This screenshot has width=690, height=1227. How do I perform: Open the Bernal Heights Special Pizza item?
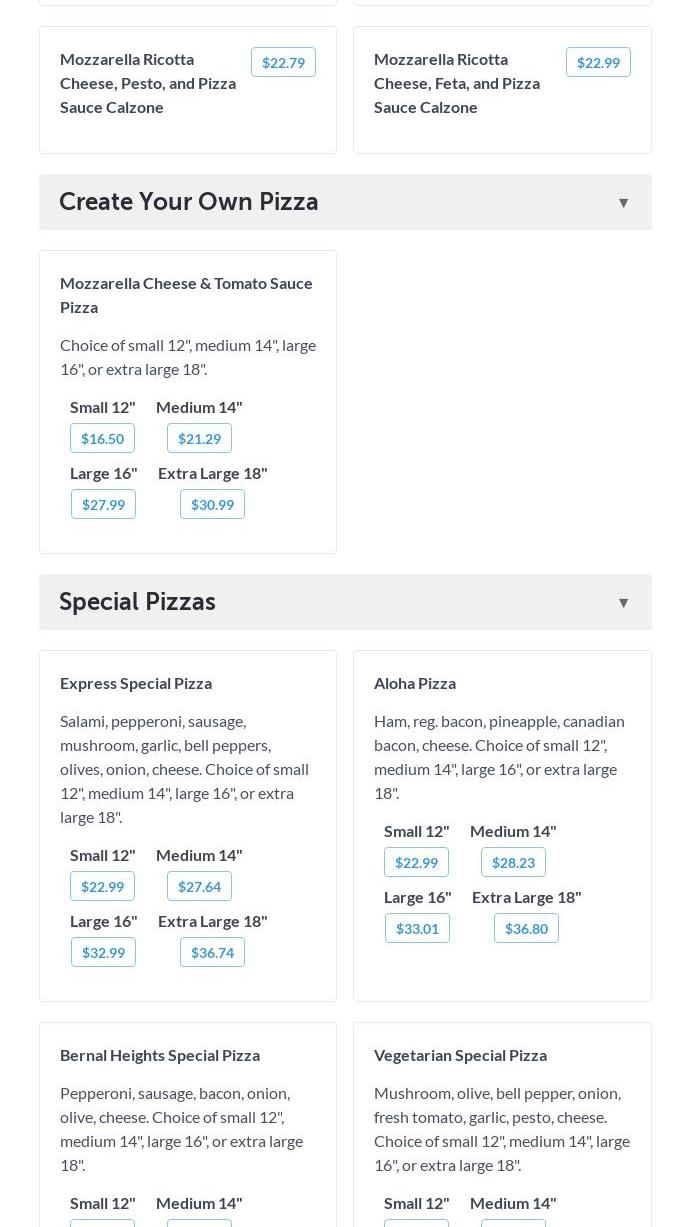tap(160, 1055)
